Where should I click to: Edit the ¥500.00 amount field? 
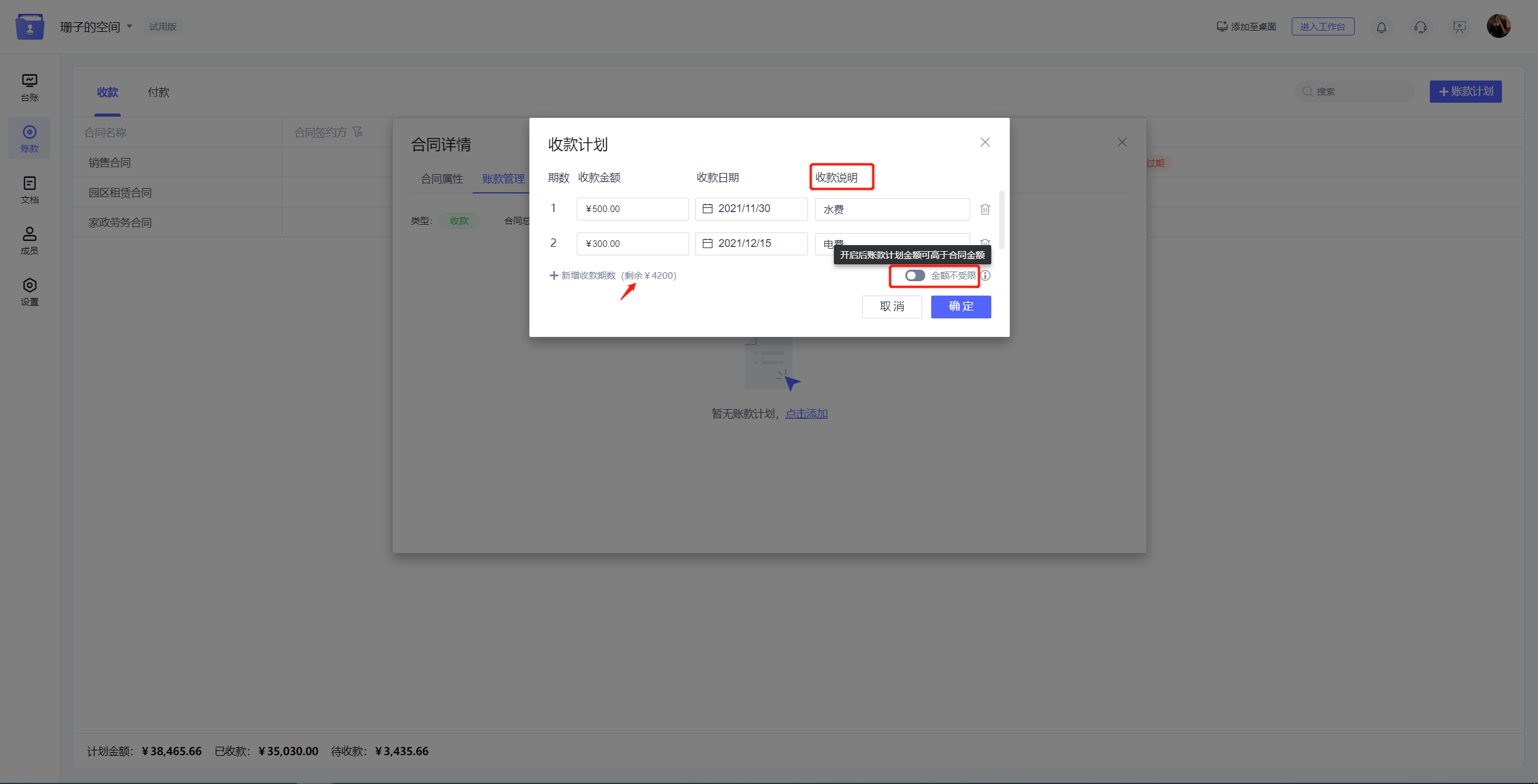[632, 208]
